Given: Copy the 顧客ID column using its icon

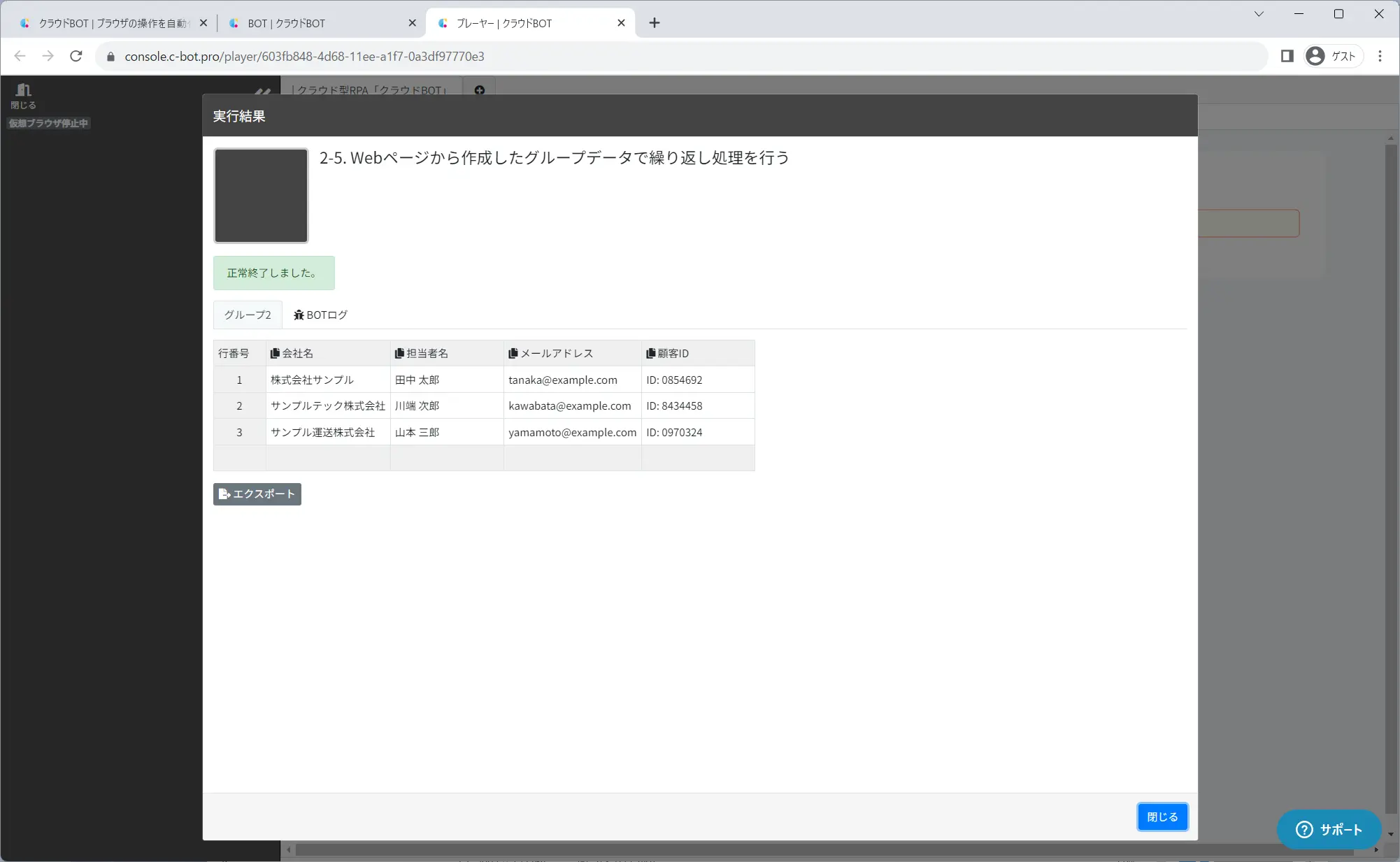Looking at the screenshot, I should point(650,354).
